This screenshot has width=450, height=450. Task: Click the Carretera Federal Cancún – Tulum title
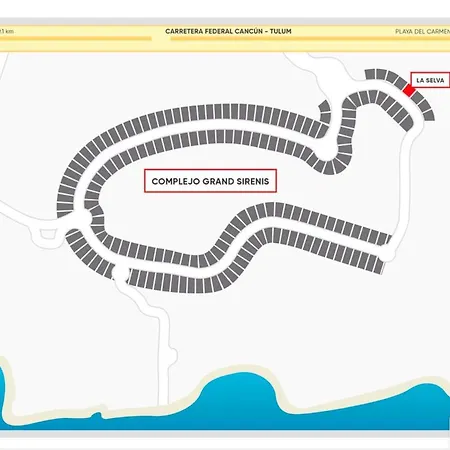coord(228,31)
